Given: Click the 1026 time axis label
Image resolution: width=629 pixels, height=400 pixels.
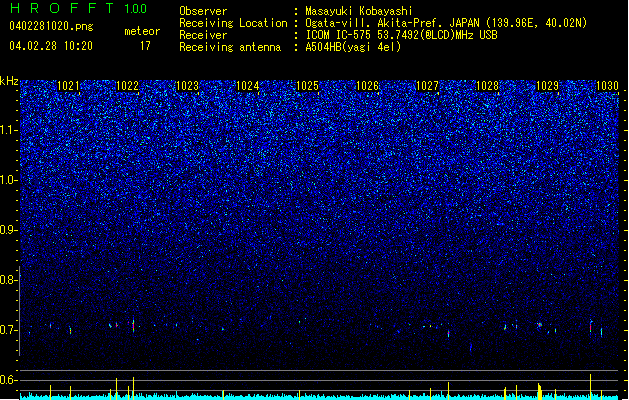Looking at the screenshot, I should pos(367,86).
